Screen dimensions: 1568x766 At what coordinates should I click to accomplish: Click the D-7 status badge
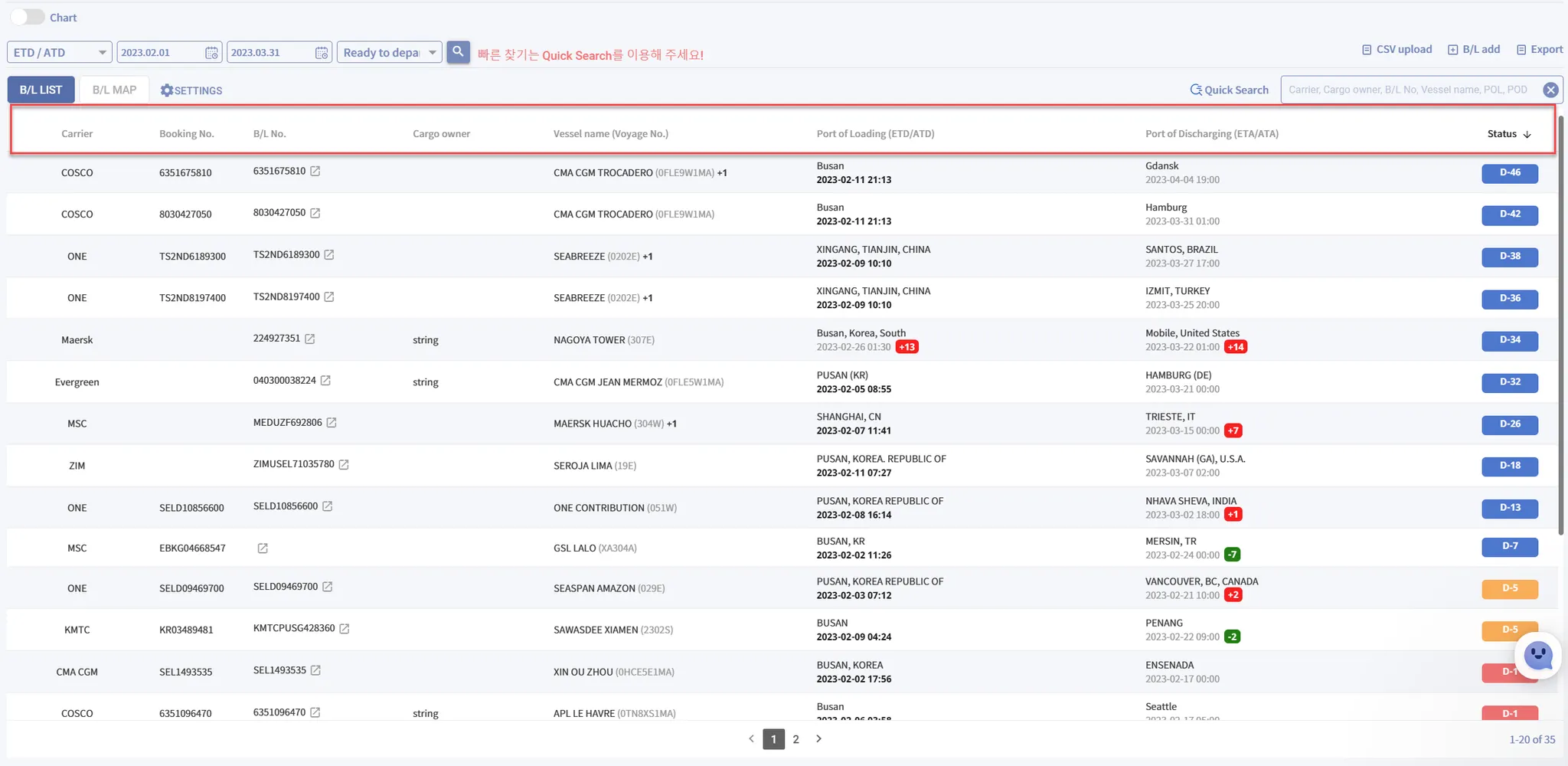pos(1510,547)
